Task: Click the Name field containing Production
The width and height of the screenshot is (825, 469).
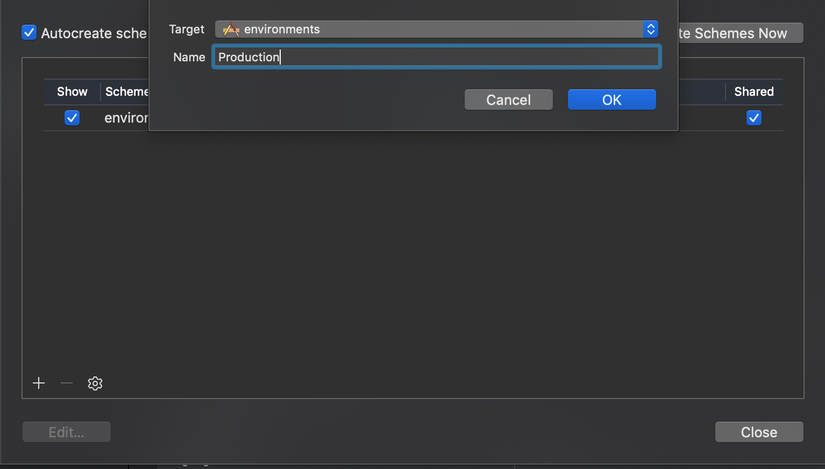Action: click(x=436, y=57)
